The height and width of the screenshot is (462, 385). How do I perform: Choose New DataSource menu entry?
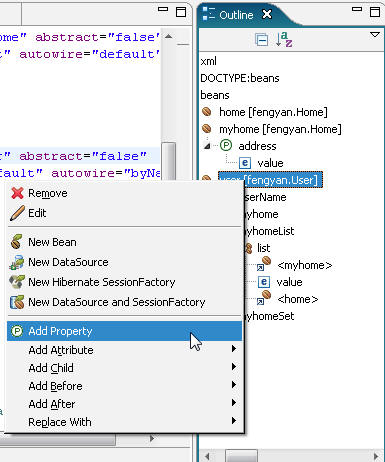[124, 262]
